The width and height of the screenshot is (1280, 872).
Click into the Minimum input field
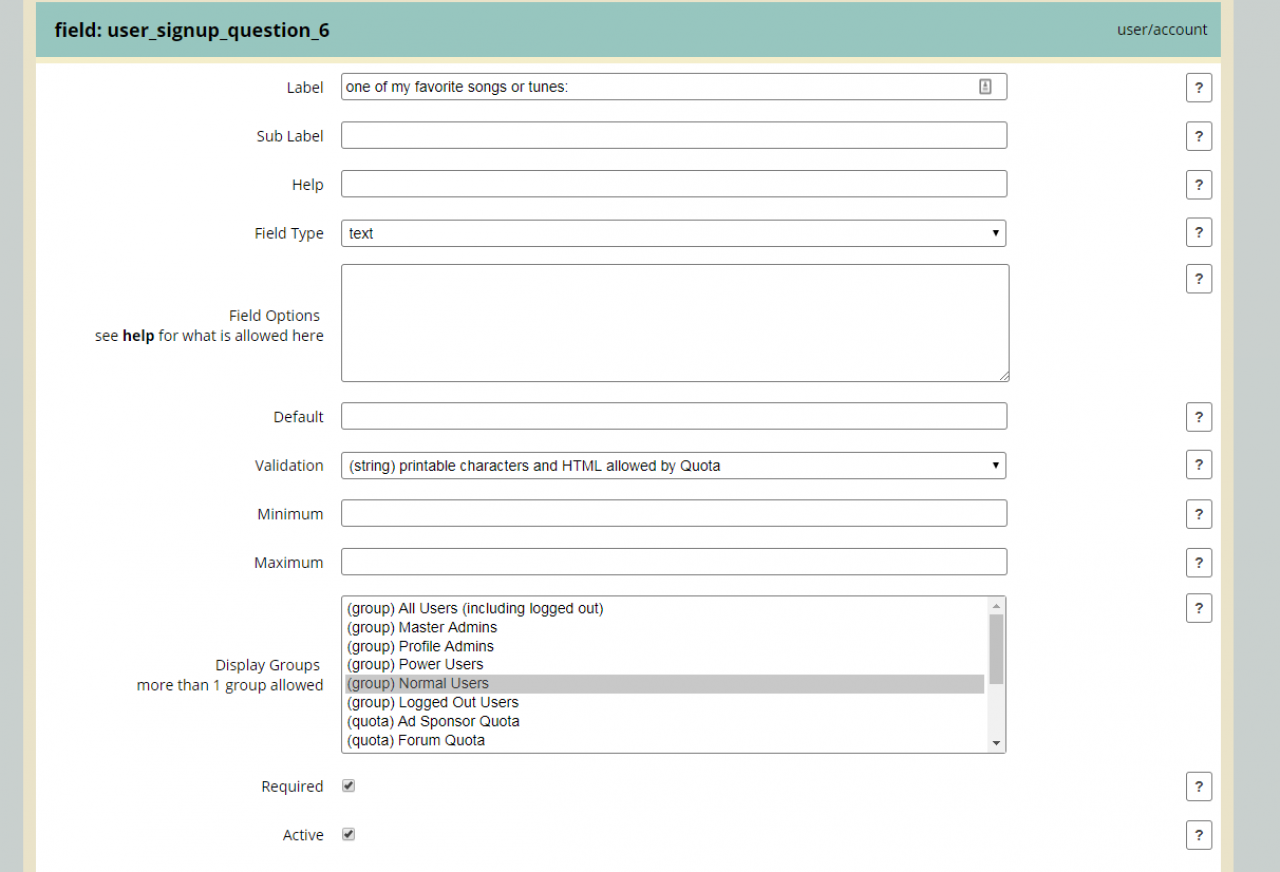[x=673, y=514]
